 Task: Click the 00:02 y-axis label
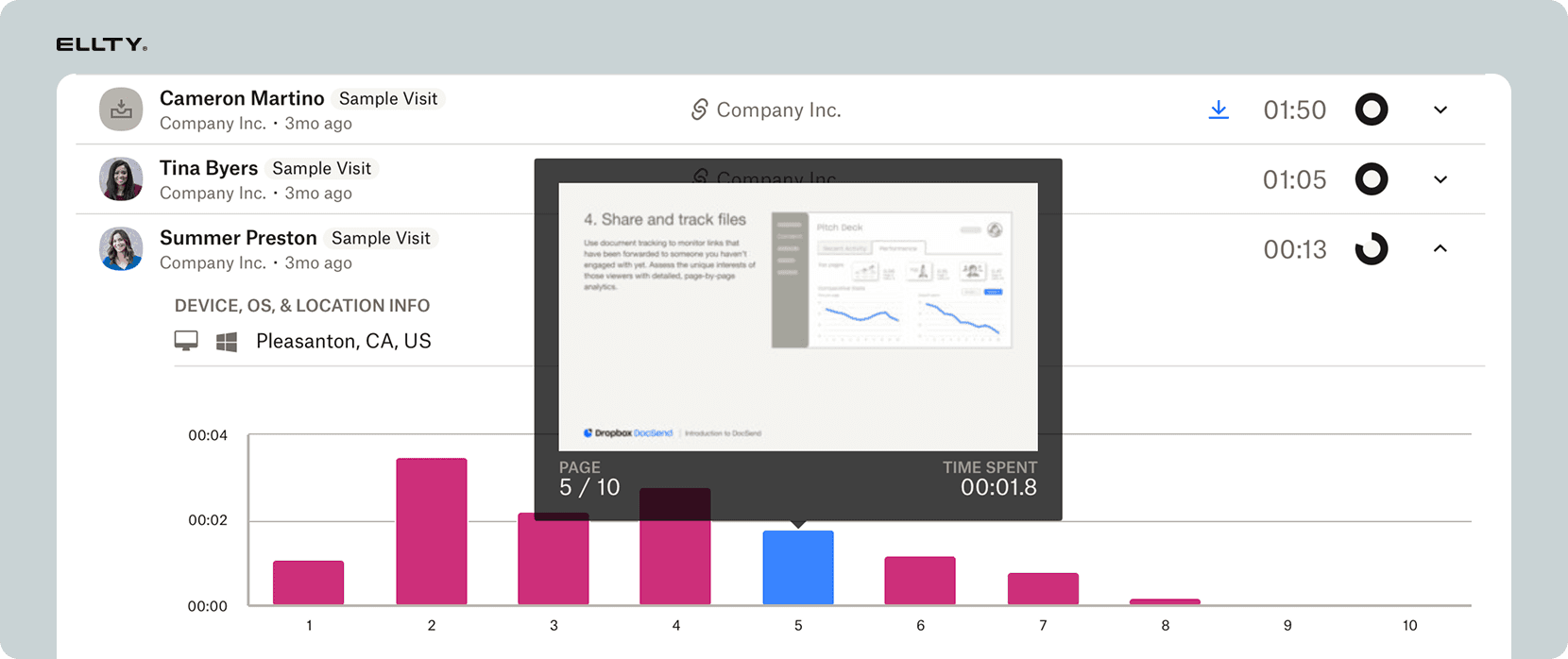pos(208,520)
